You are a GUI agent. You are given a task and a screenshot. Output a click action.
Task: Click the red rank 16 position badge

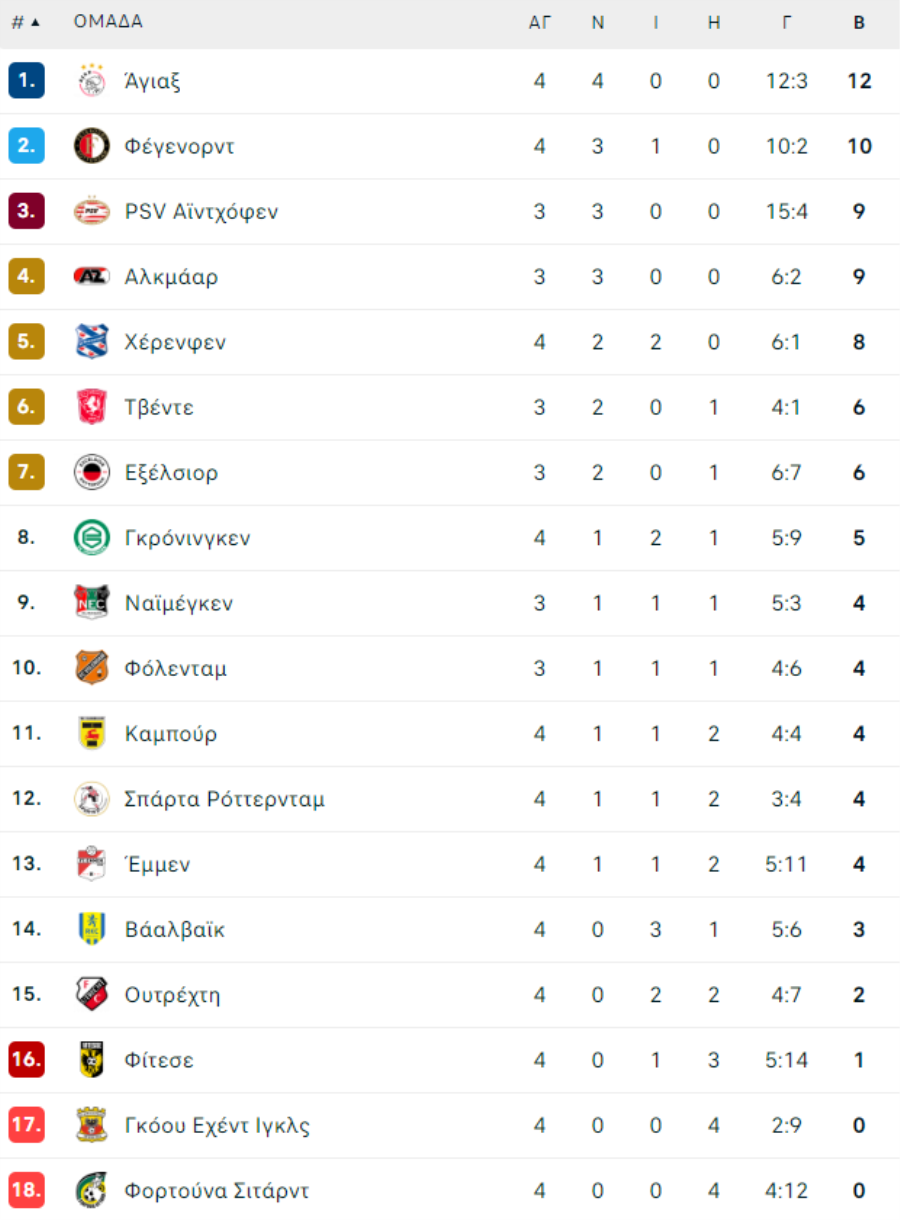pos(26,1060)
